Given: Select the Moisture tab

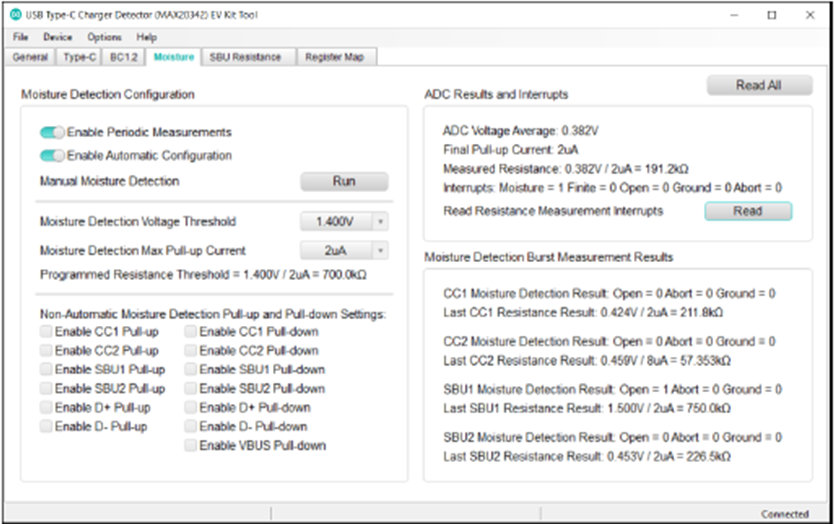Looking at the screenshot, I should tap(174, 57).
